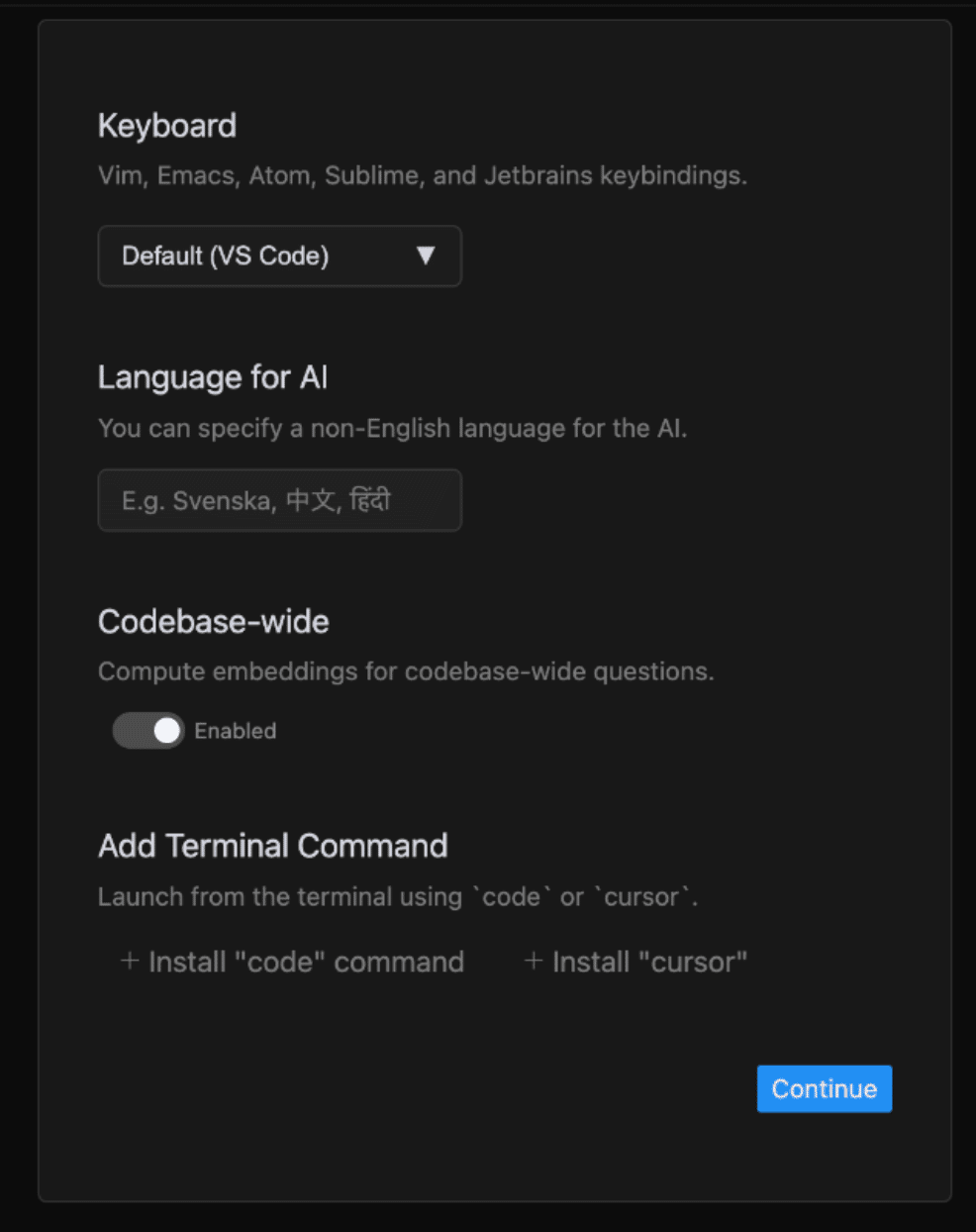Click the Compute embeddings description text
This screenshot has width=976, height=1232.
pos(406,671)
